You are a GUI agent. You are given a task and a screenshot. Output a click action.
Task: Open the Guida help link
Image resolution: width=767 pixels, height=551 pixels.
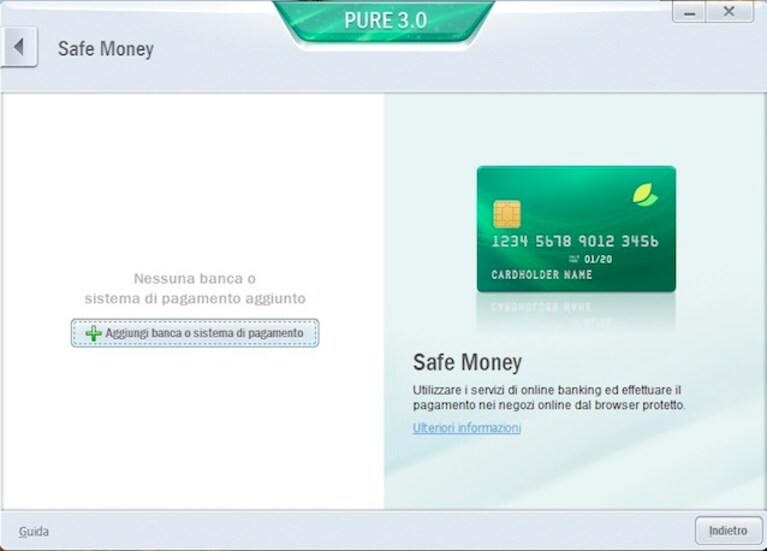pyautogui.click(x=34, y=531)
